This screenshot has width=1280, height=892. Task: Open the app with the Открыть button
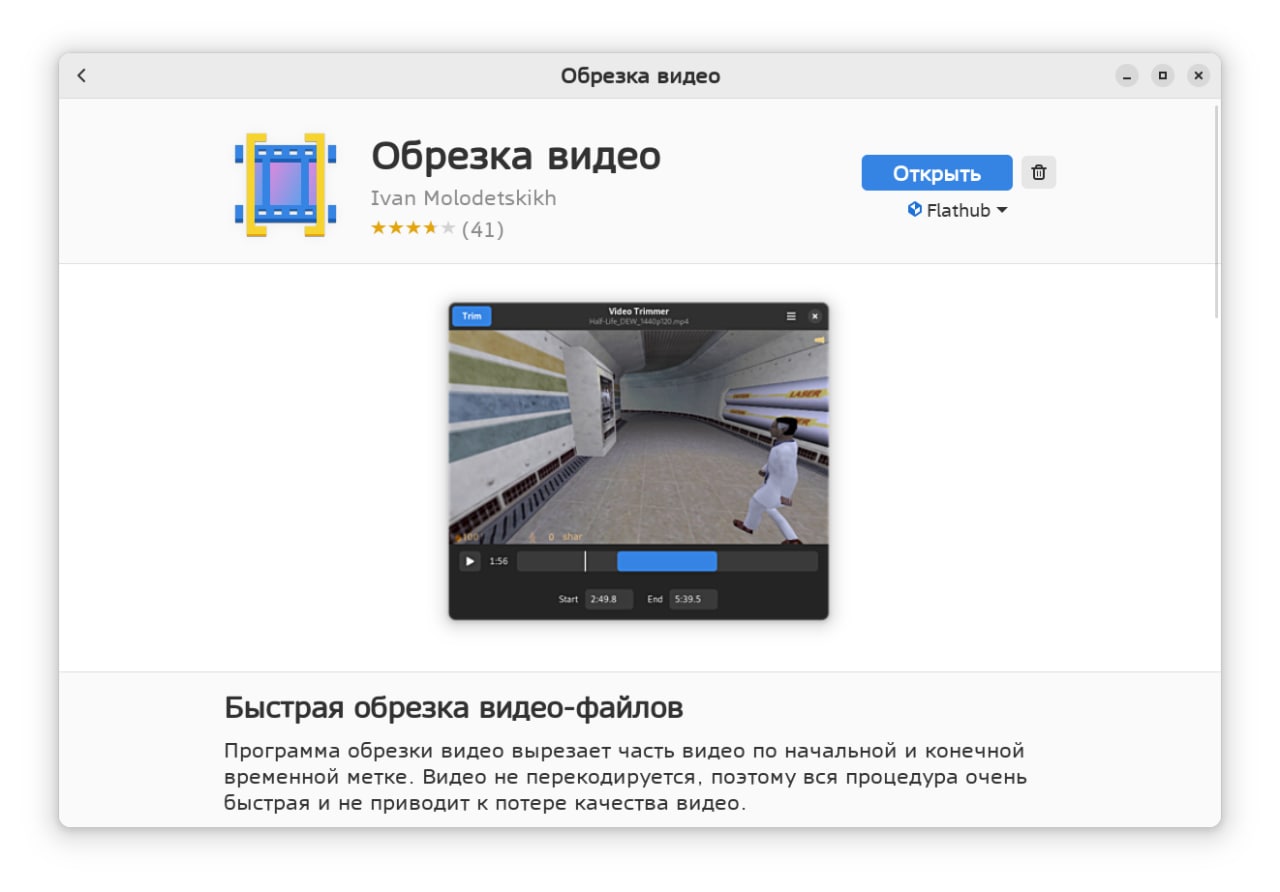point(937,173)
